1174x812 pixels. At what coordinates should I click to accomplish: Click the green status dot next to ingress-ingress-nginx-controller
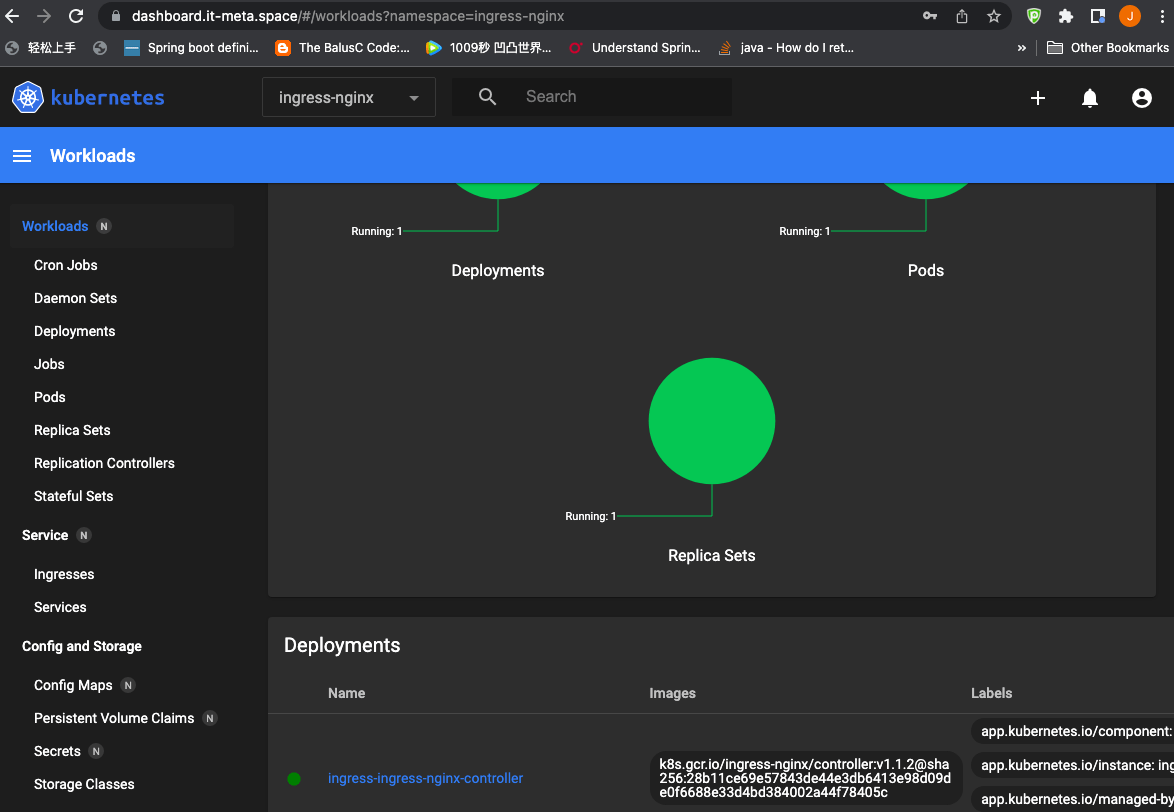pyautogui.click(x=295, y=778)
